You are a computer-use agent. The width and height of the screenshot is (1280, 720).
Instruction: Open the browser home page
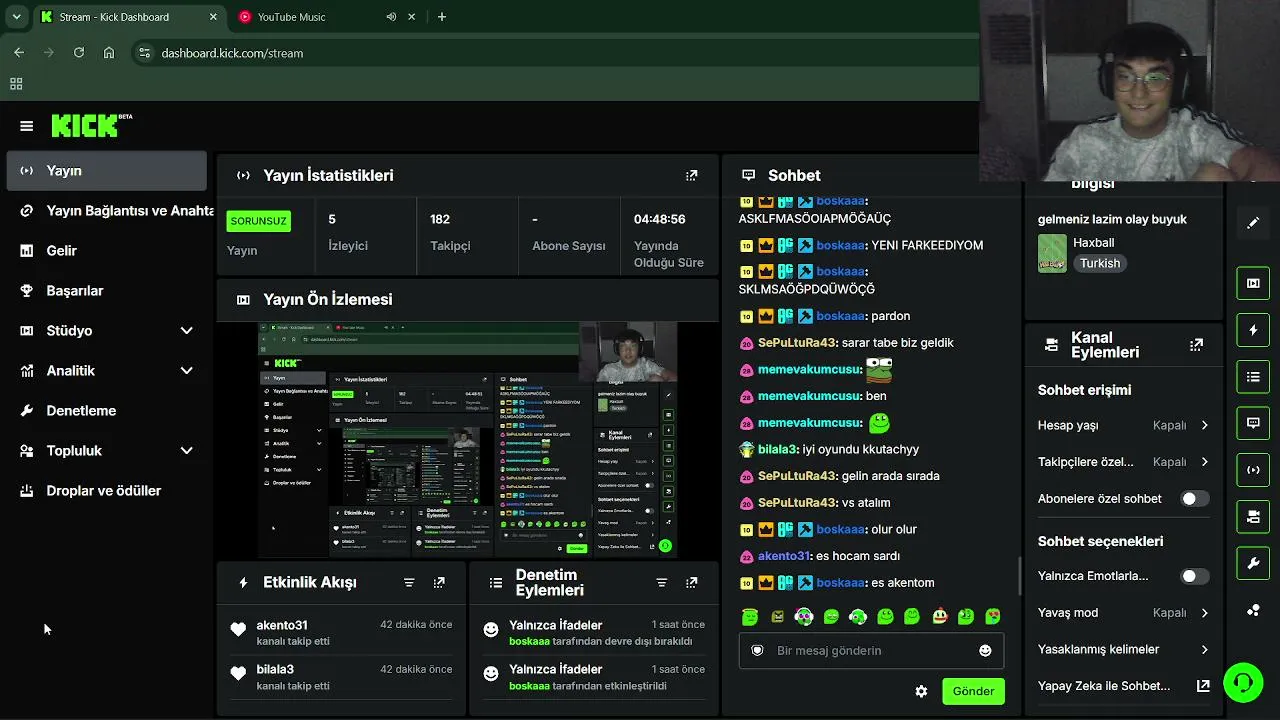pyautogui.click(x=109, y=52)
